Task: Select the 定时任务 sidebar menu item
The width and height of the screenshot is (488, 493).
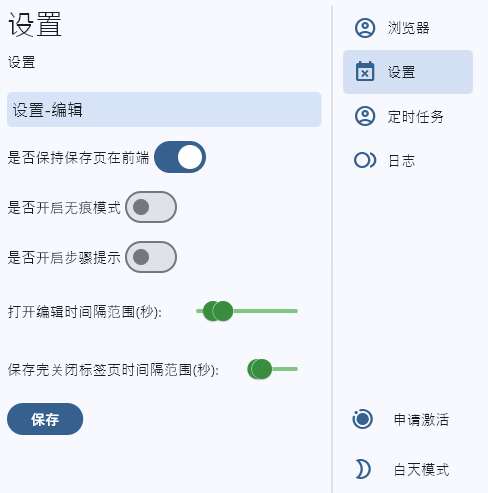Action: (408, 116)
